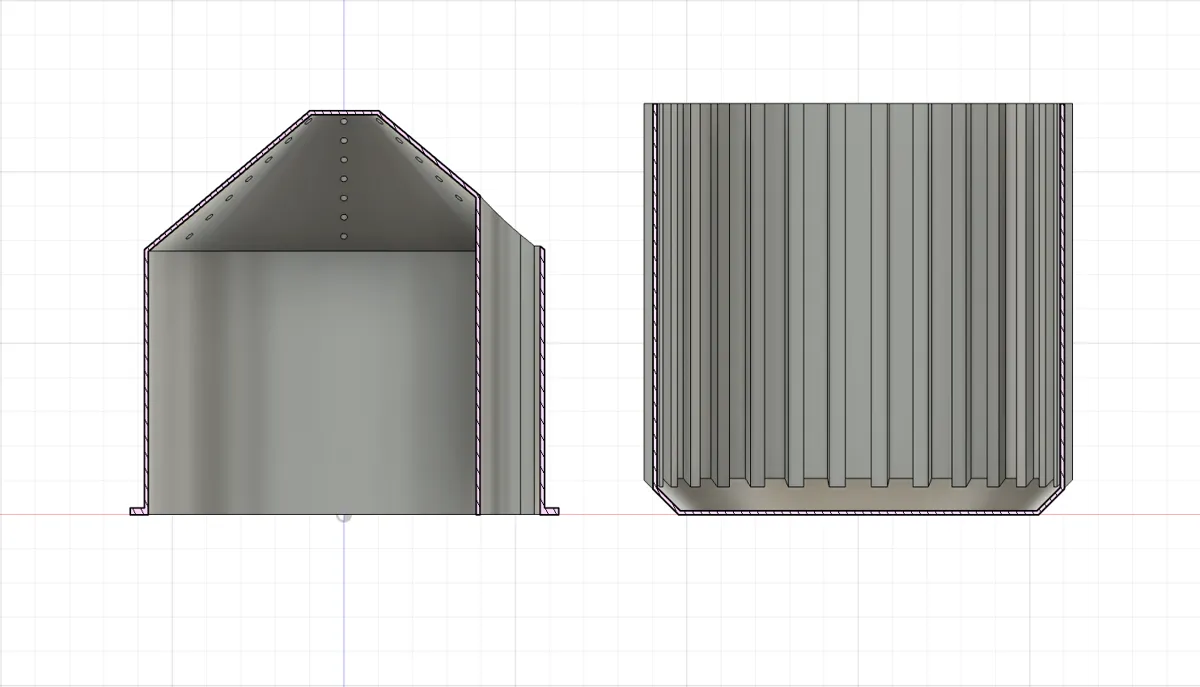Select the ribbed cup-shaped sectioned body

click(x=859, y=309)
